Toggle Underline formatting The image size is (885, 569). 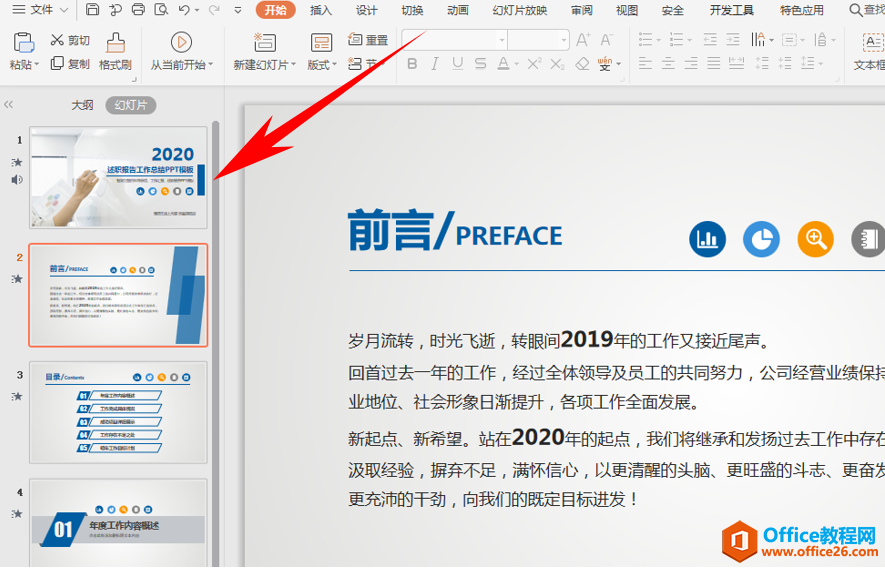tap(458, 64)
